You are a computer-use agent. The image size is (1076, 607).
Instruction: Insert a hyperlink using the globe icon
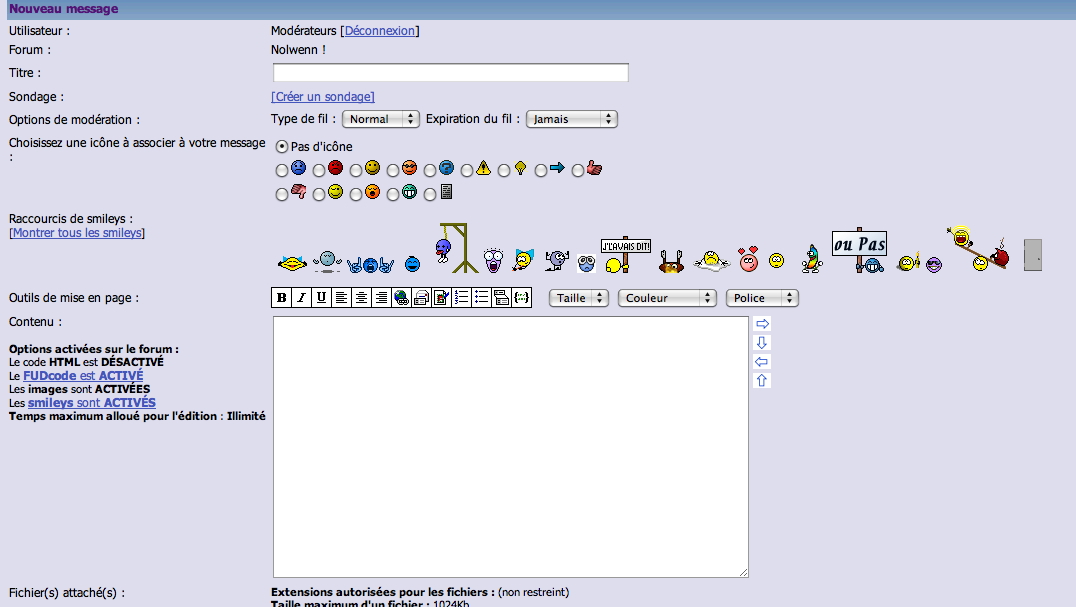coord(401,298)
